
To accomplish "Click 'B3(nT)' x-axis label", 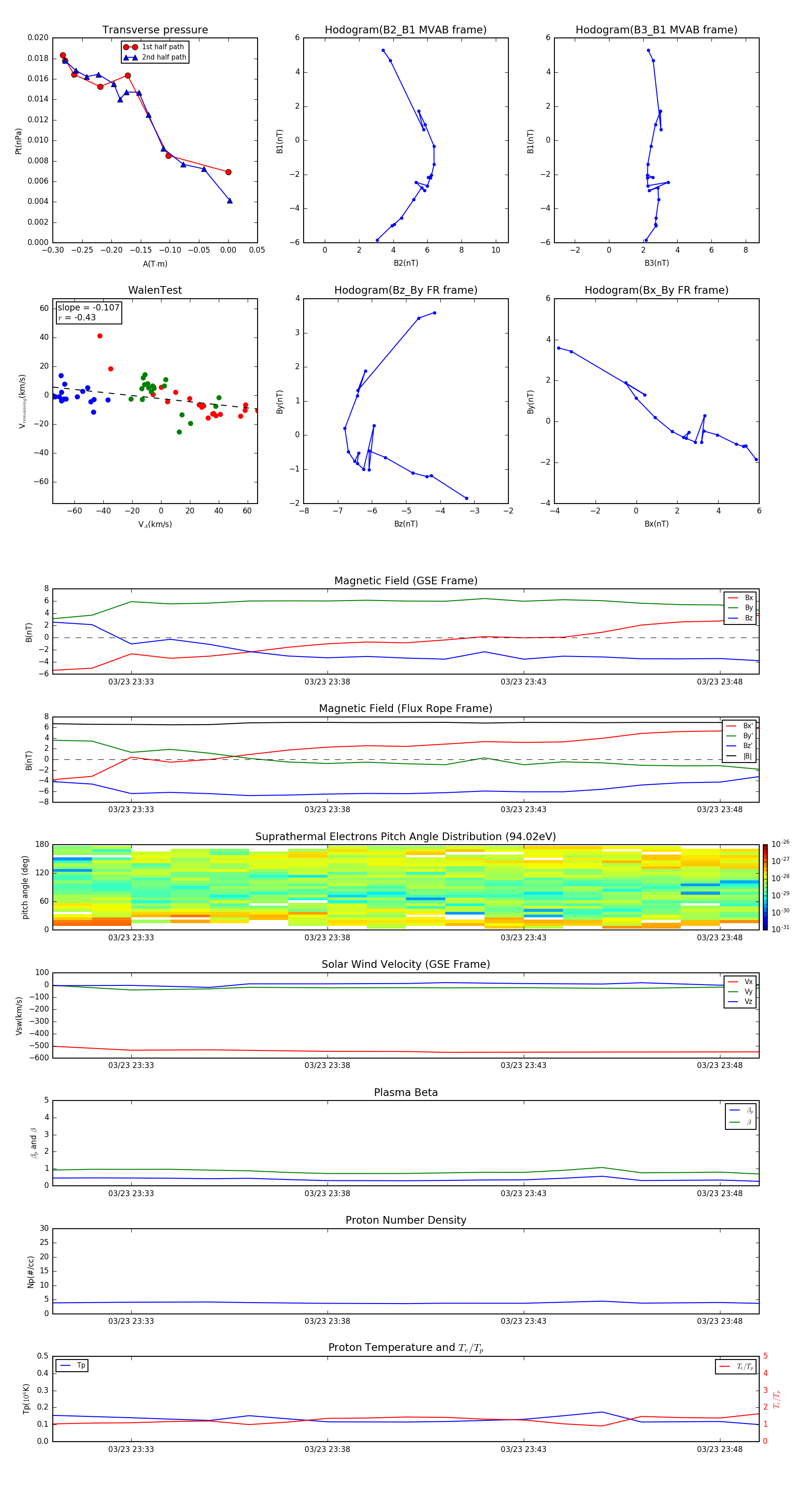I will coord(656,263).
